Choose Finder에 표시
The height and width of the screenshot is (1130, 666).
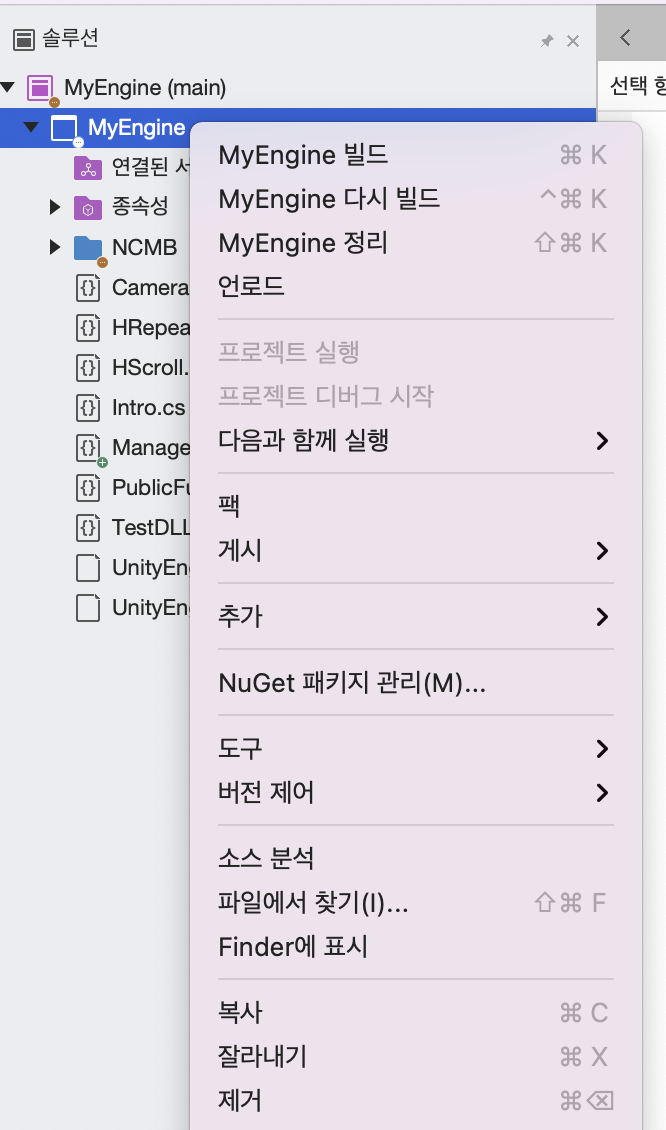[x=416, y=946]
